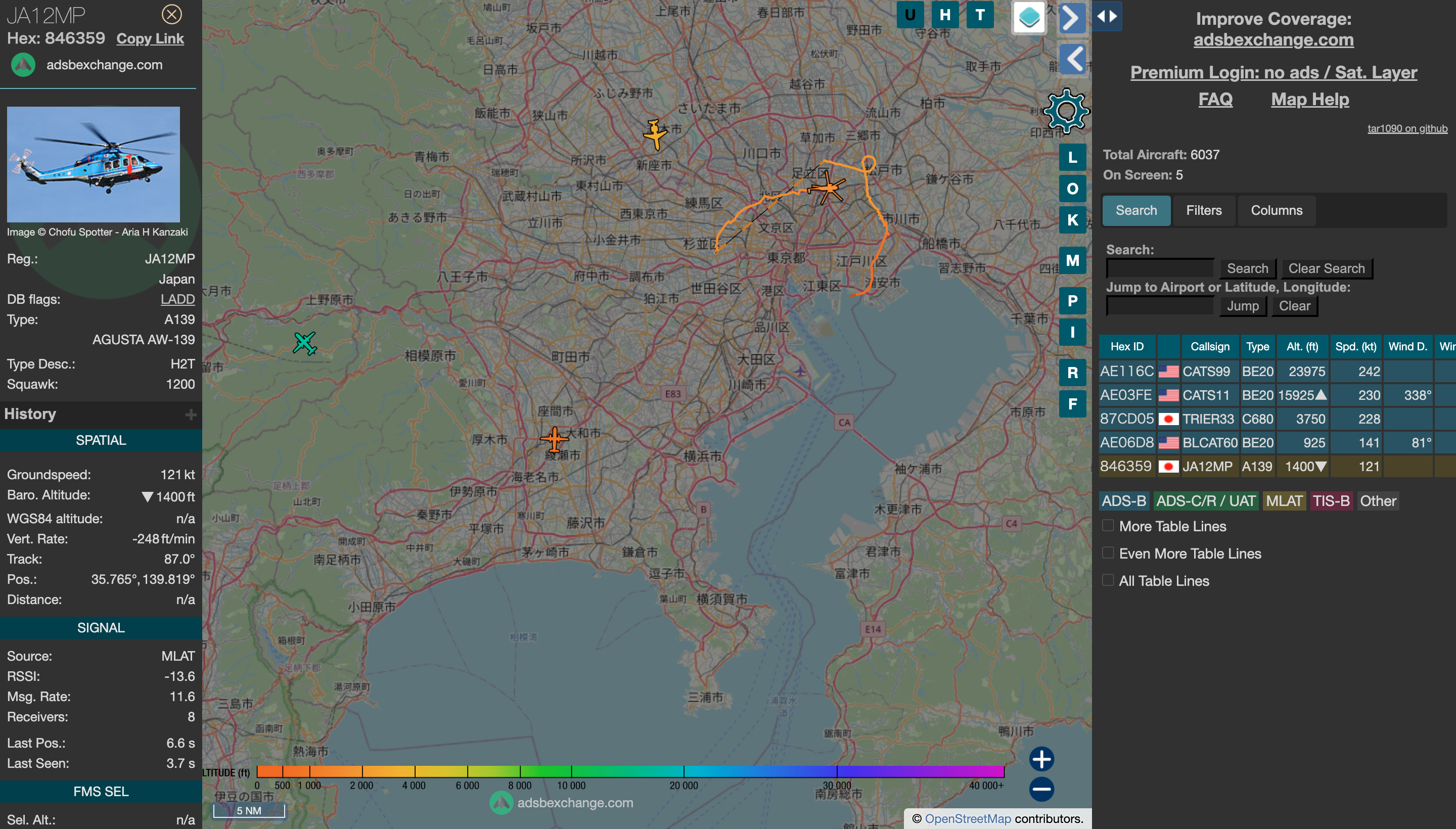
Task: Sort table by Hex ID column
Action: [x=1126, y=347]
